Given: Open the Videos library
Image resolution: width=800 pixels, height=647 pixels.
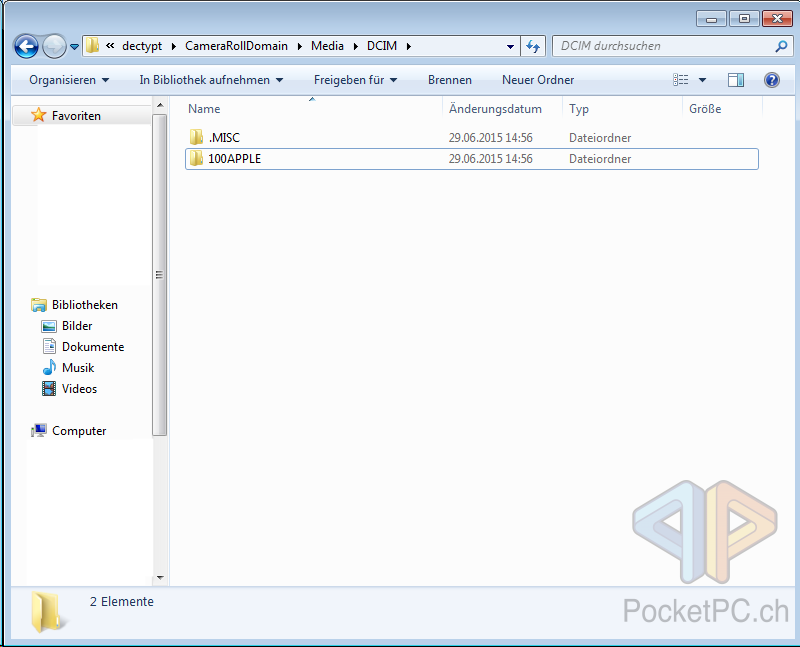Looking at the screenshot, I should click(79, 388).
